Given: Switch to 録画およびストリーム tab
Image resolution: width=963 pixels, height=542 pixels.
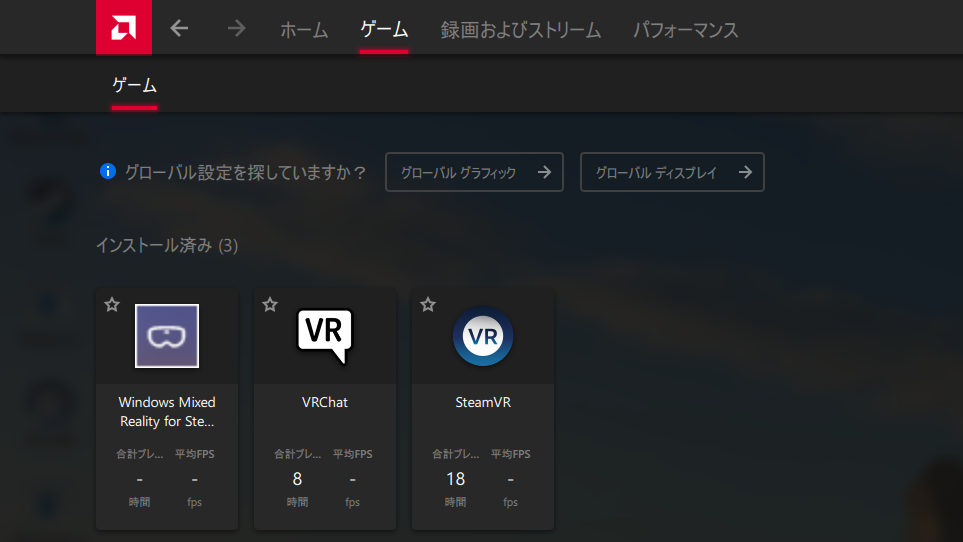Looking at the screenshot, I should click(520, 29).
